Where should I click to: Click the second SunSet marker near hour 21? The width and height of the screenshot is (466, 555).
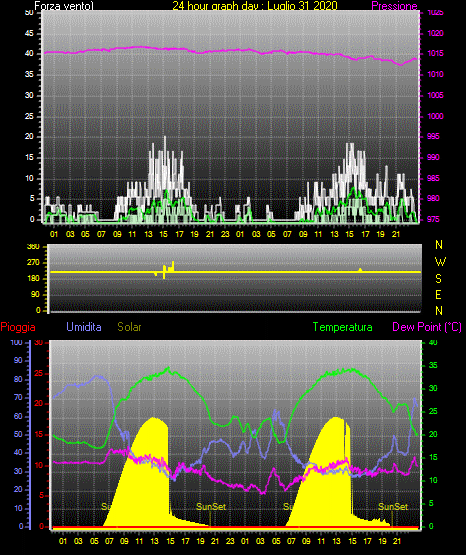[x=393, y=507]
